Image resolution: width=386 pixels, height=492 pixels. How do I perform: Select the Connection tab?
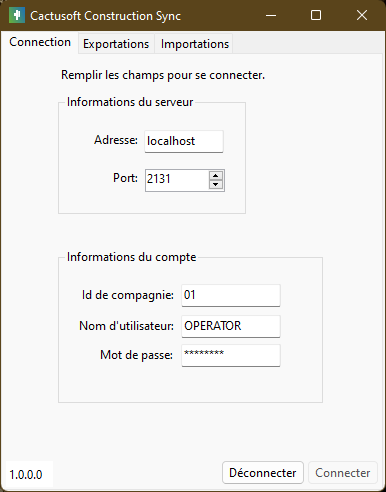click(40, 42)
